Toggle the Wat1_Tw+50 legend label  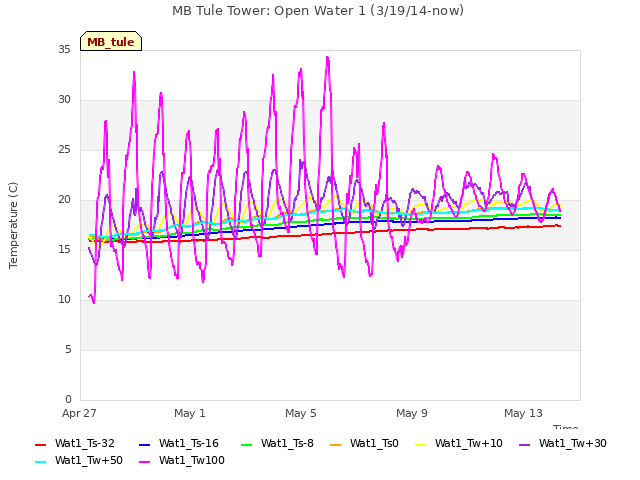89,460
